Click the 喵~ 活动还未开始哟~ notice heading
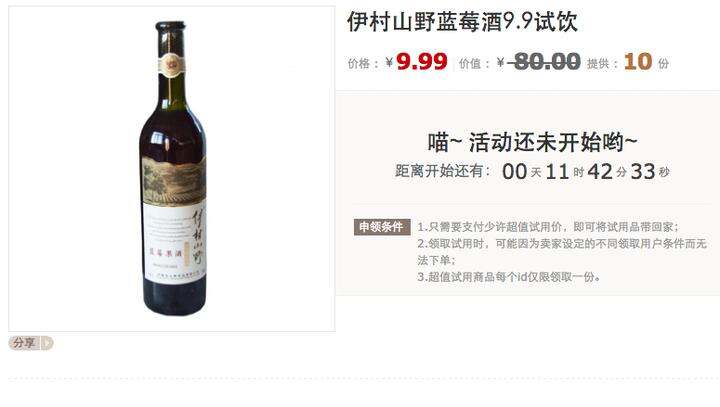 533,142
